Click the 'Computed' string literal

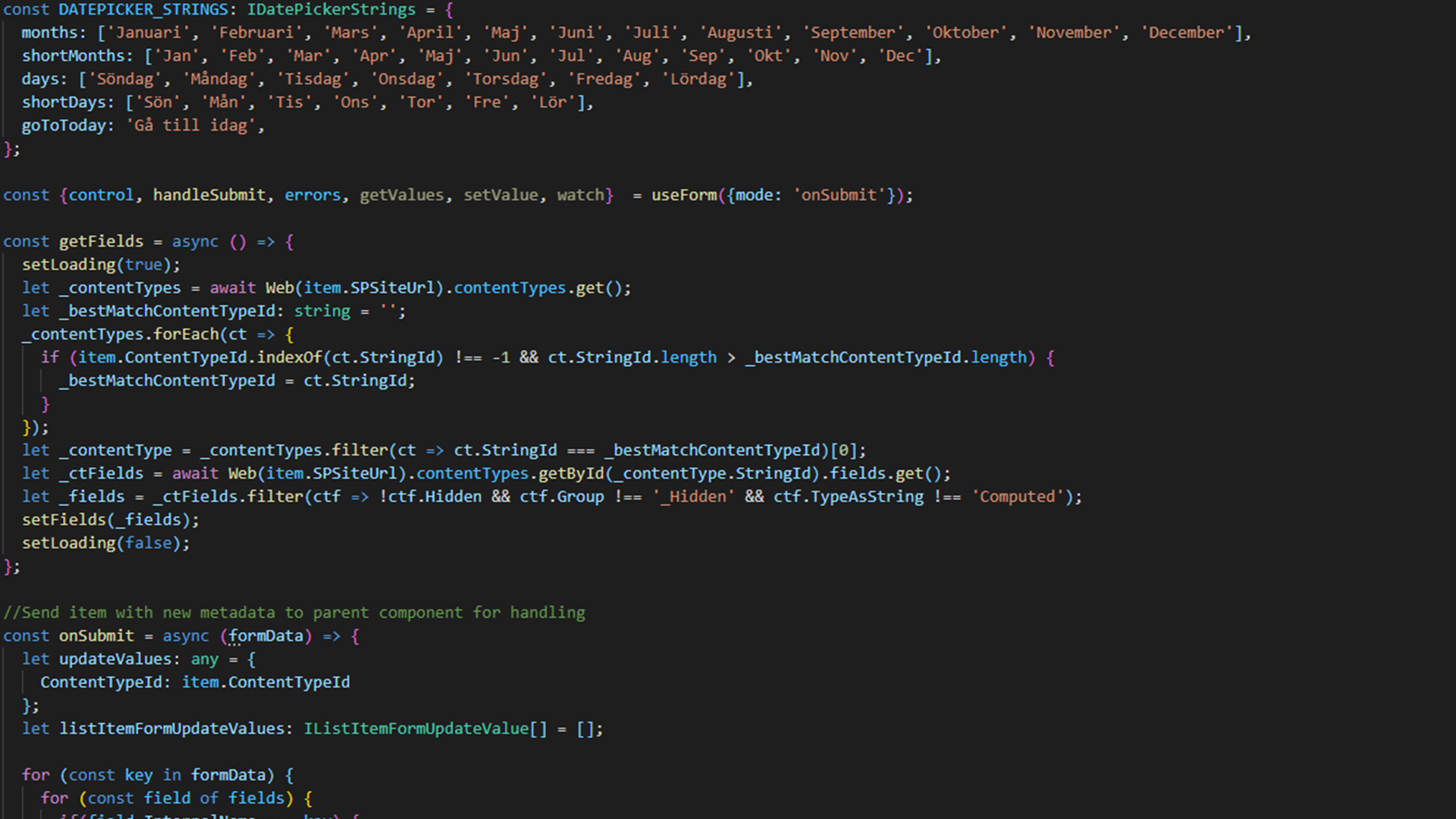1018,497
